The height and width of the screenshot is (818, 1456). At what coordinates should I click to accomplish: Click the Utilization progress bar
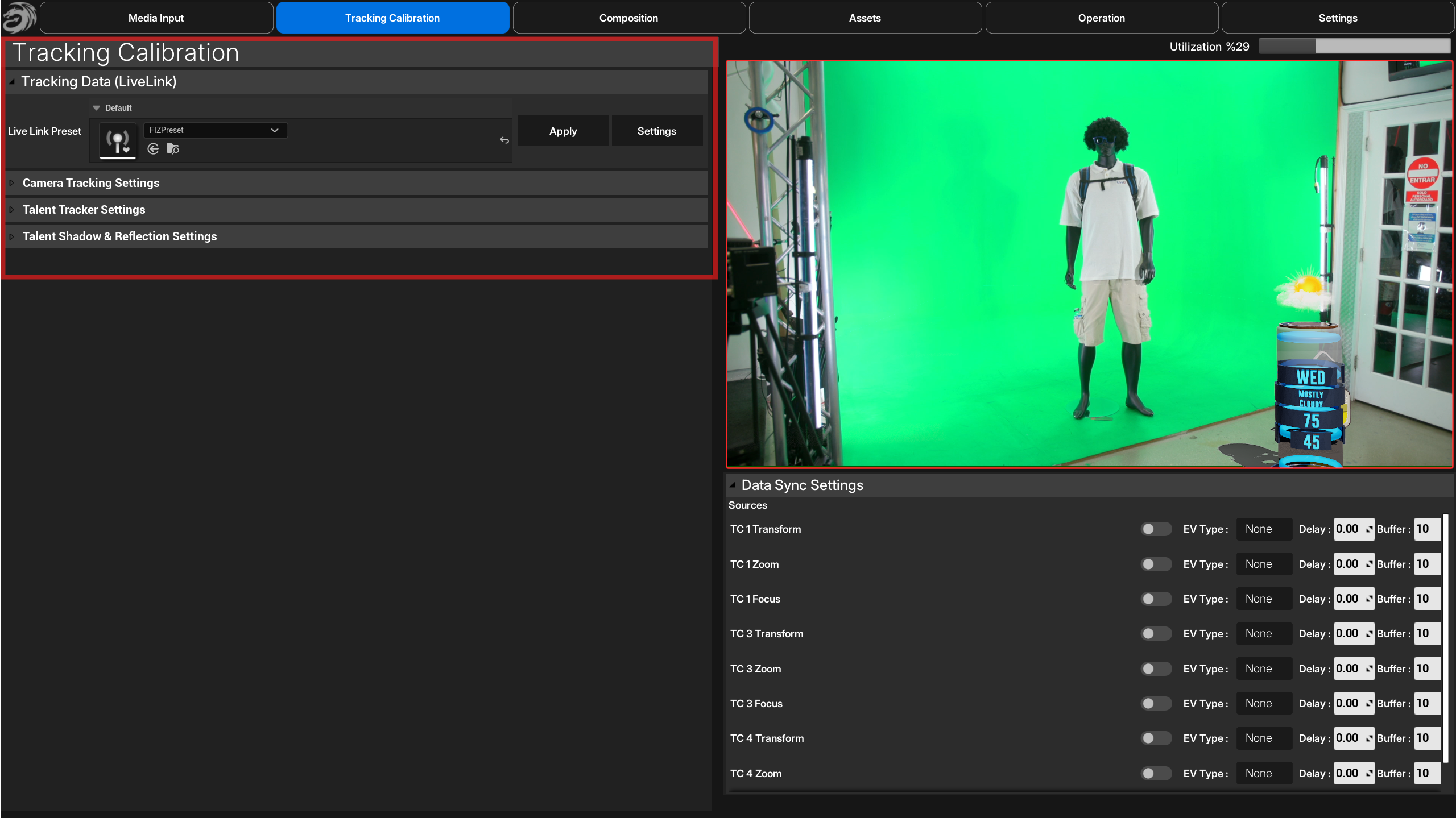(1354, 47)
